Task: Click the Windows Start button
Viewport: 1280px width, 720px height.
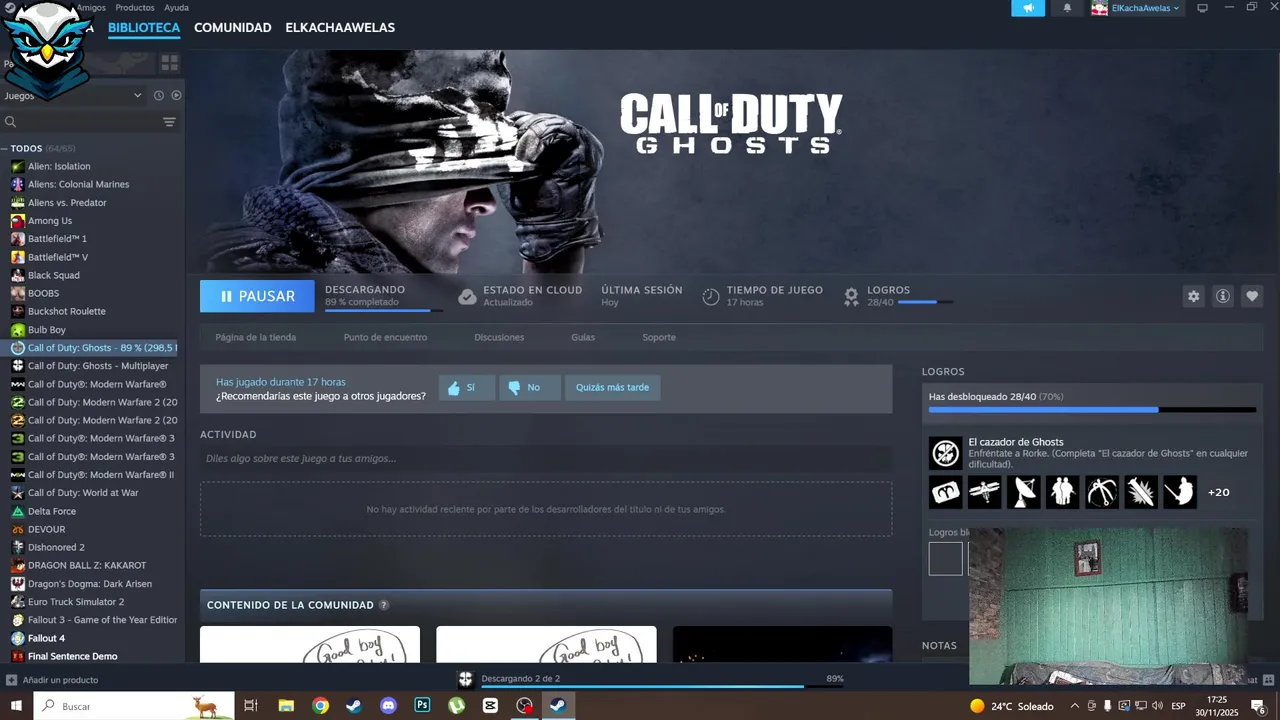Action: tap(16, 706)
